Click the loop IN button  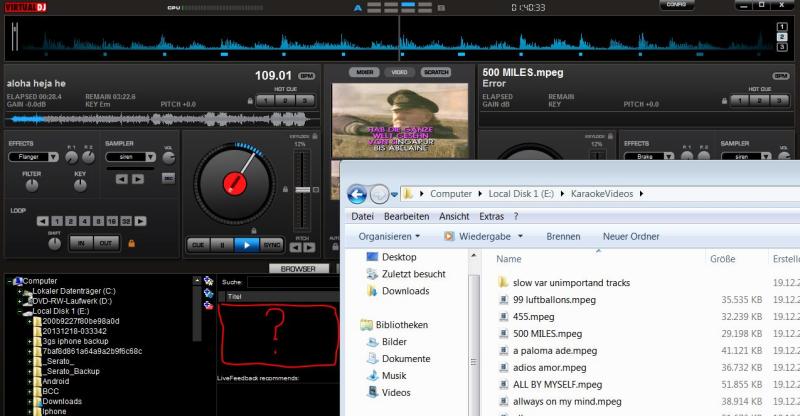pyautogui.click(x=80, y=243)
